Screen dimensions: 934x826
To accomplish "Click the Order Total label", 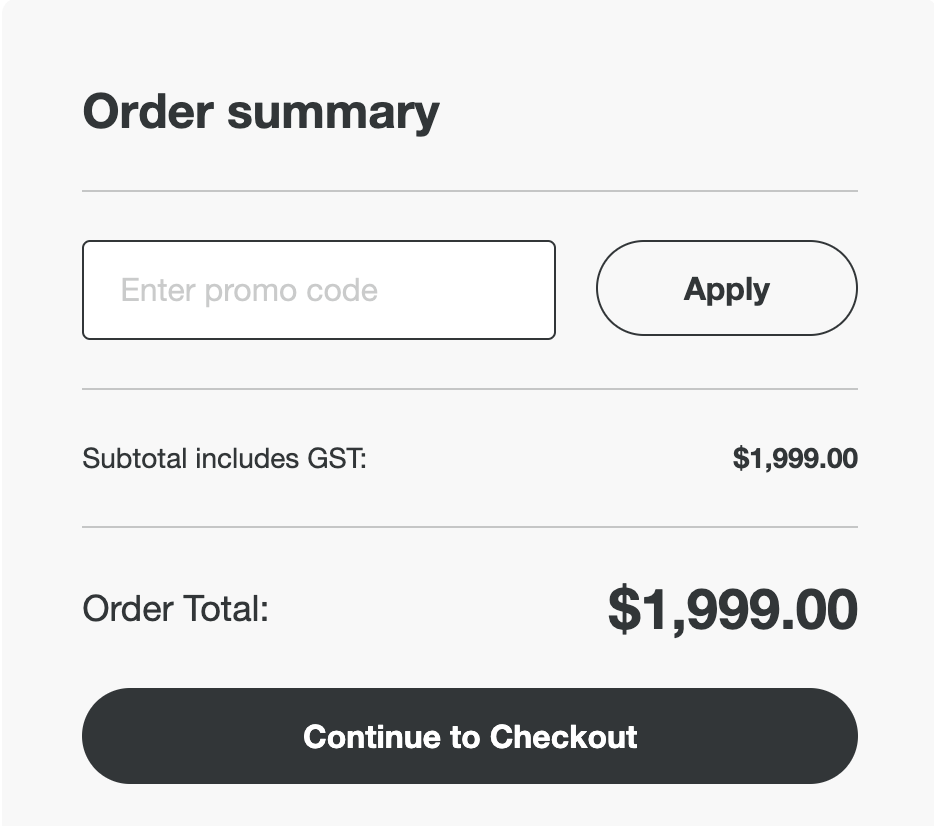I will 175,609.
